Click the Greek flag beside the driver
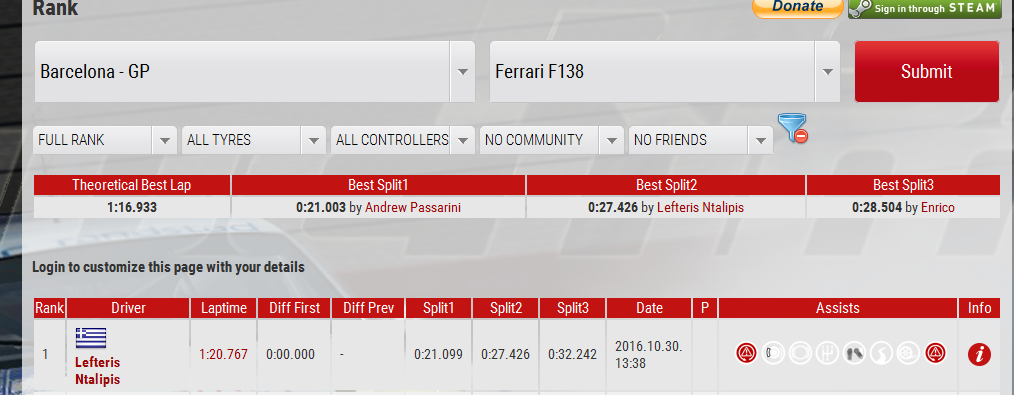The width and height of the screenshot is (1014, 395). click(91, 338)
